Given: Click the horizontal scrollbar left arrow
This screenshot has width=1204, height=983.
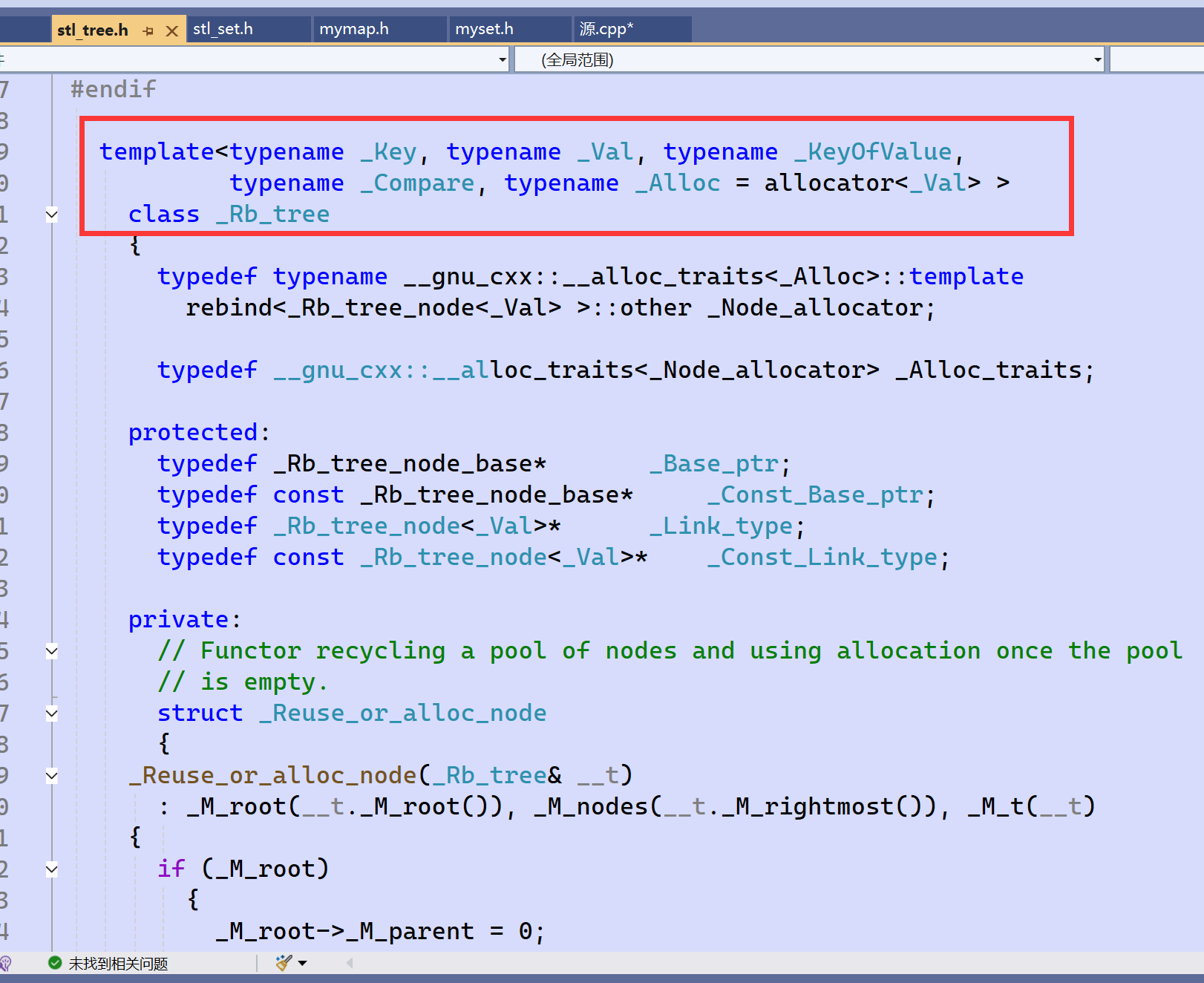Looking at the screenshot, I should (x=349, y=963).
